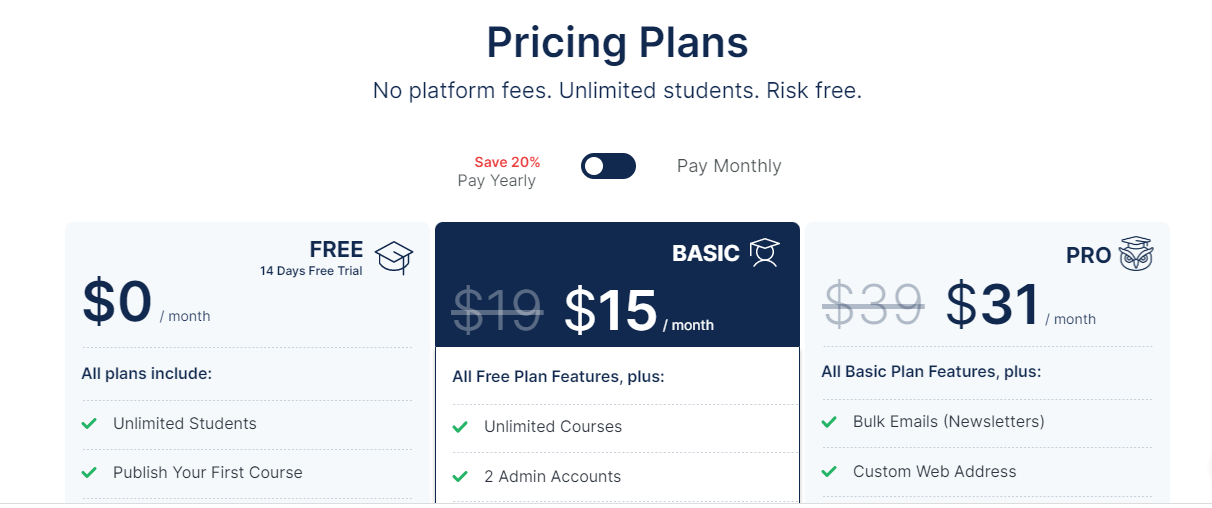Select the BASIC plan heading
The height and width of the screenshot is (508, 1212).
[706, 254]
